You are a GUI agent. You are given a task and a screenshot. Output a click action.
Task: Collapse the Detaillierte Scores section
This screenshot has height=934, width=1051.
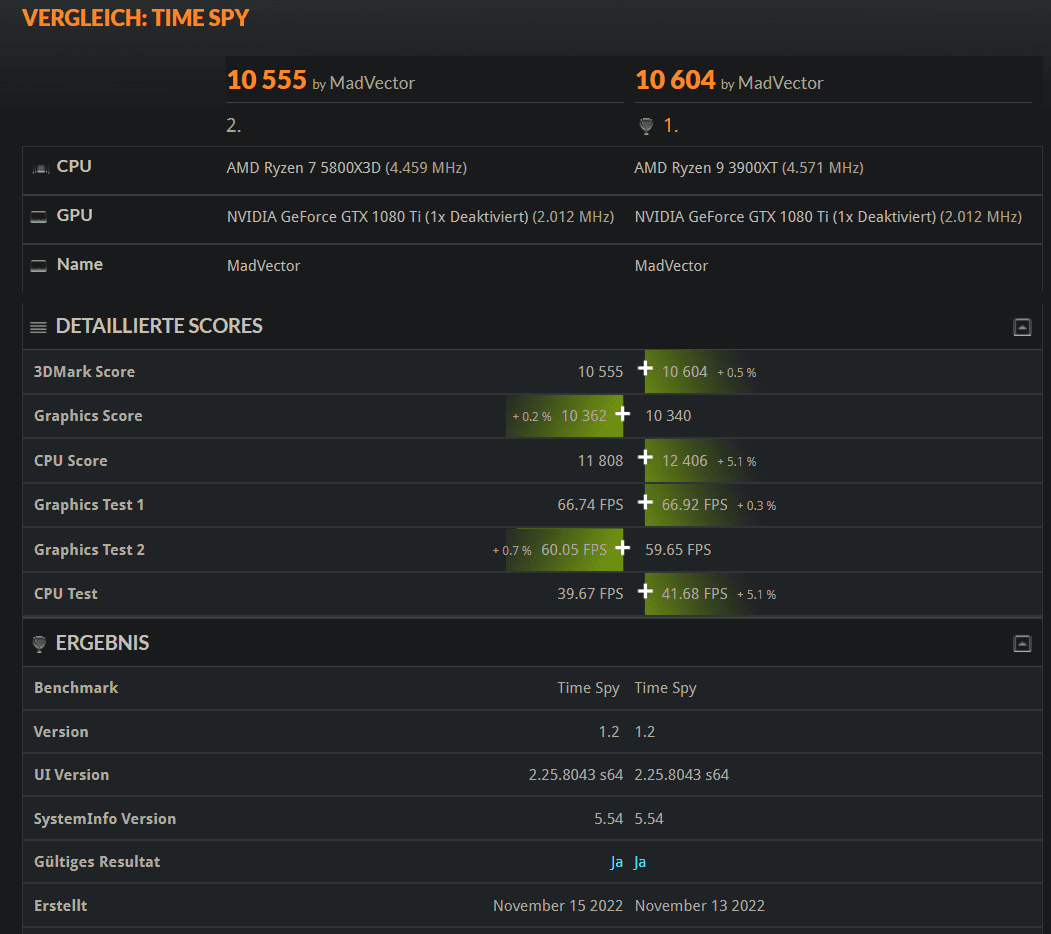pyautogui.click(x=1022, y=327)
